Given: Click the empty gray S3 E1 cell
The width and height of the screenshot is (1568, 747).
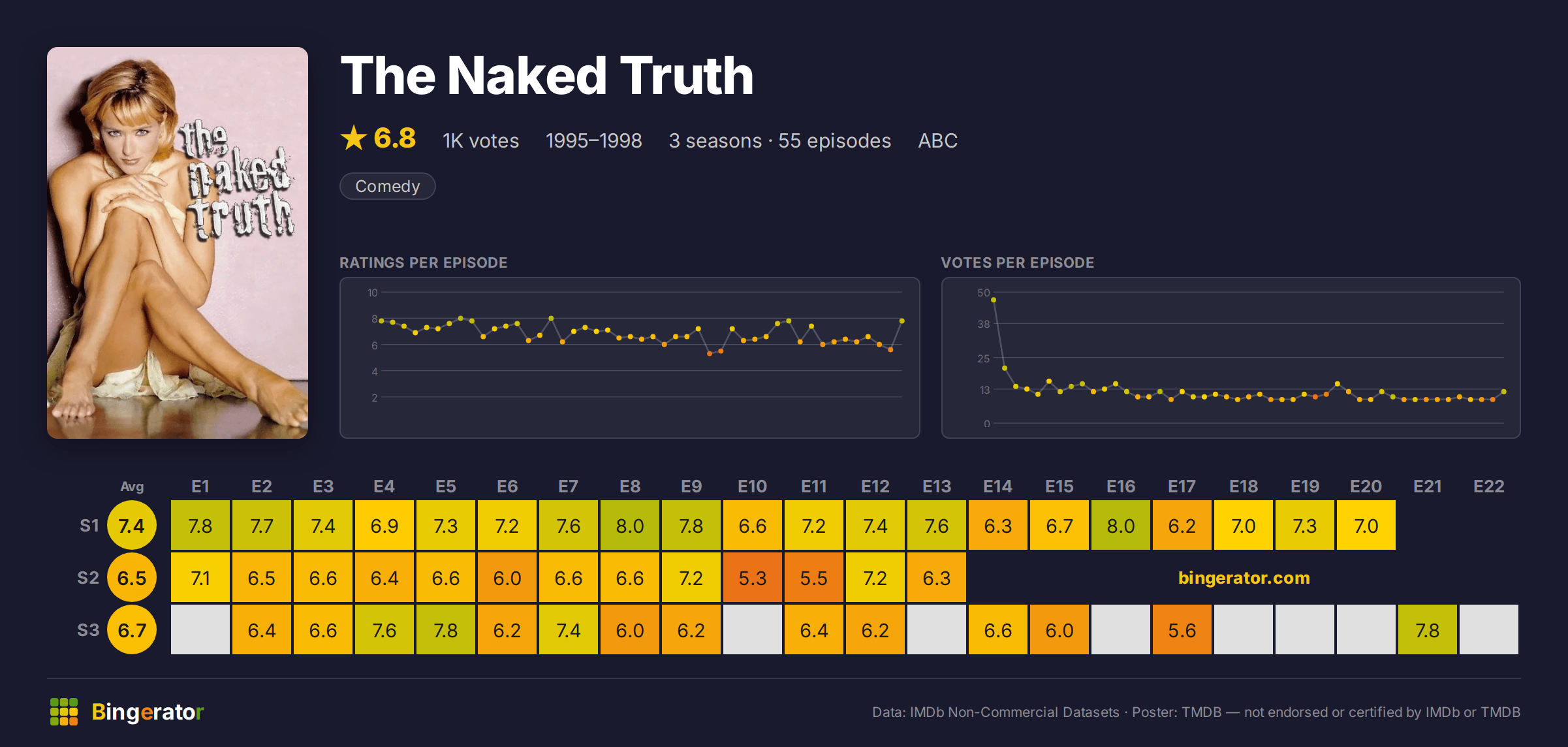Looking at the screenshot, I should click(200, 630).
